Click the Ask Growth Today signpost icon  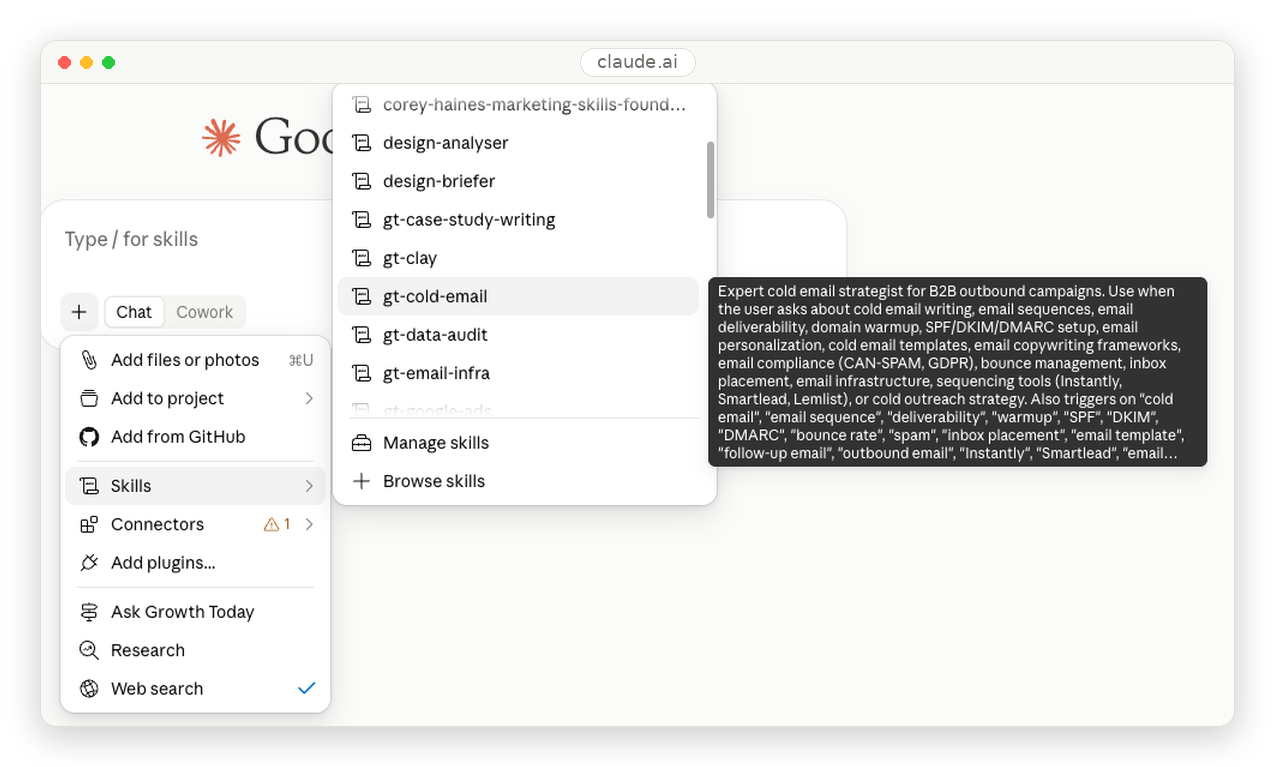(89, 612)
